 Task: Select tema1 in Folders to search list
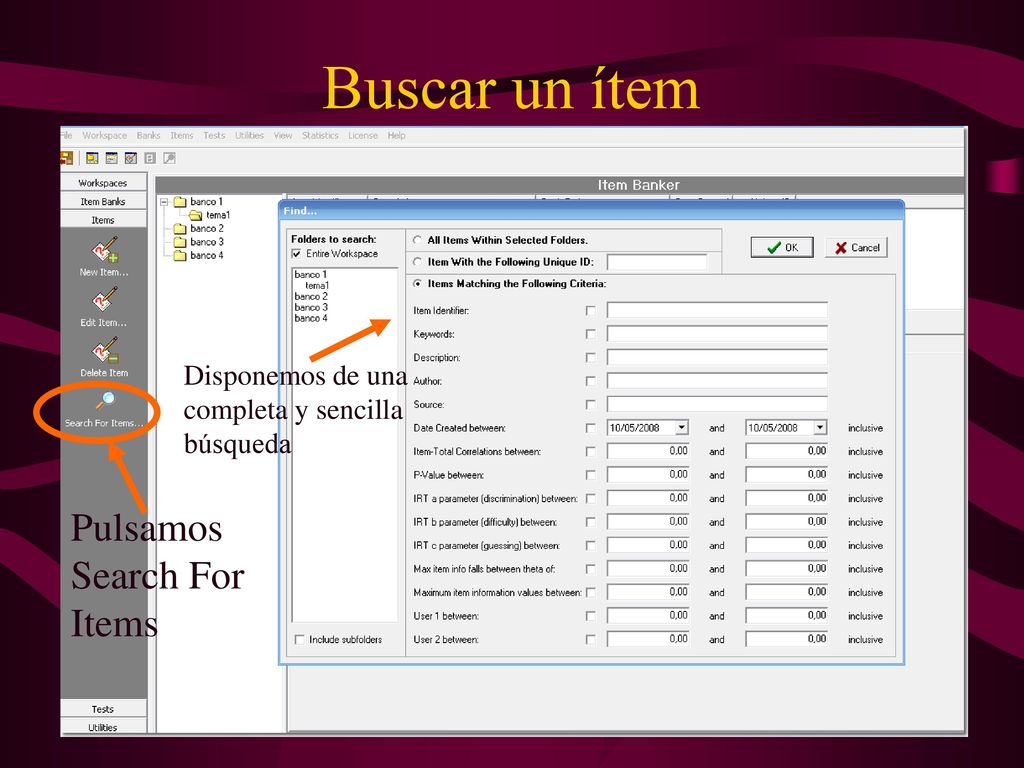click(317, 285)
